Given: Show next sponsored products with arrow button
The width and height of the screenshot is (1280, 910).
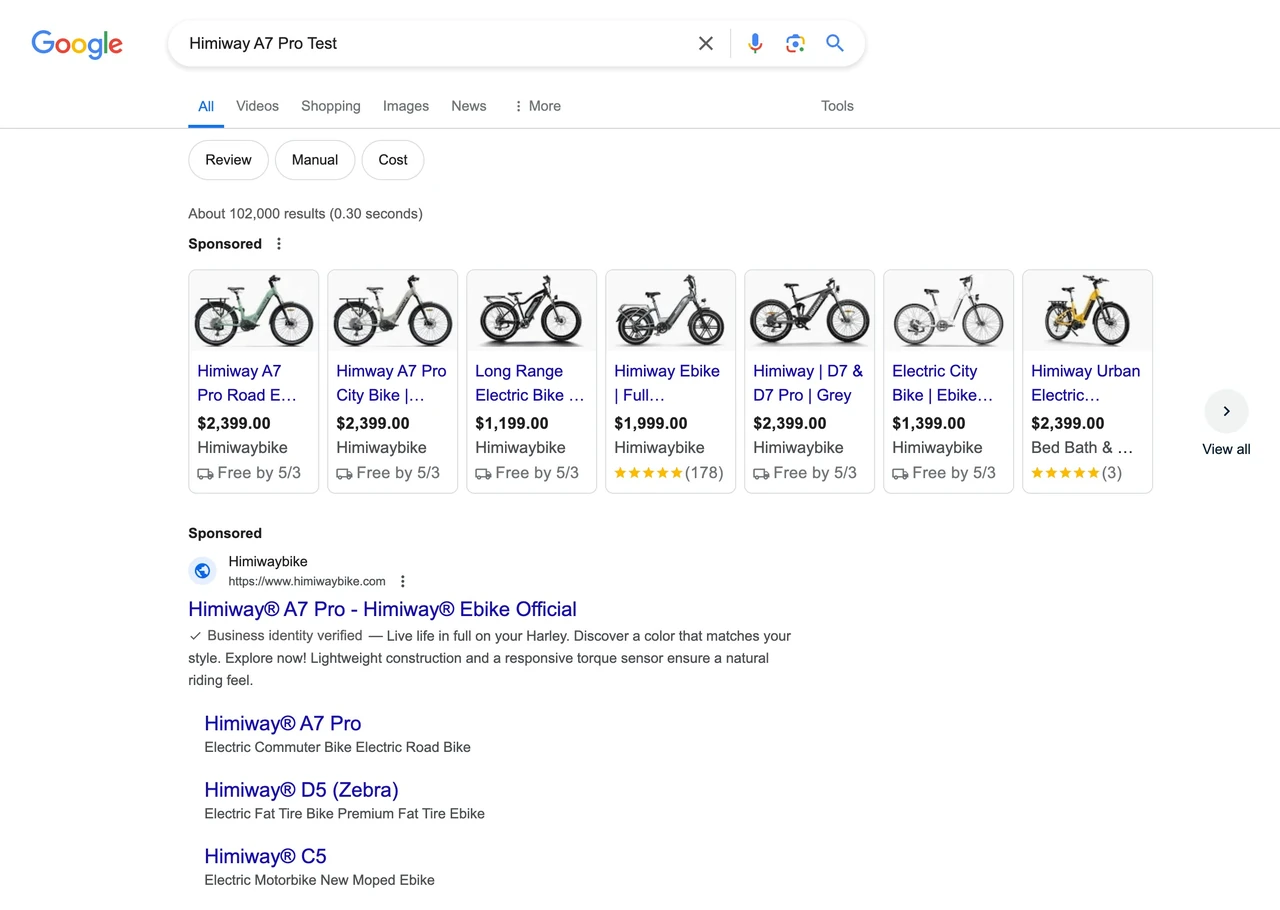Looking at the screenshot, I should (1226, 411).
